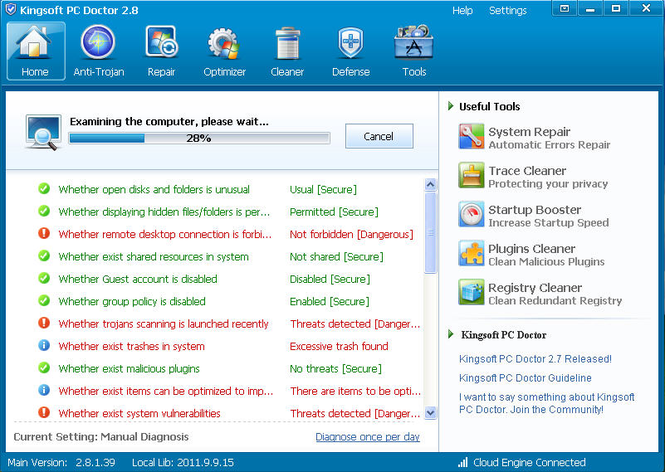Click the 28% examination progress bar
The image size is (665, 472).
(198, 138)
